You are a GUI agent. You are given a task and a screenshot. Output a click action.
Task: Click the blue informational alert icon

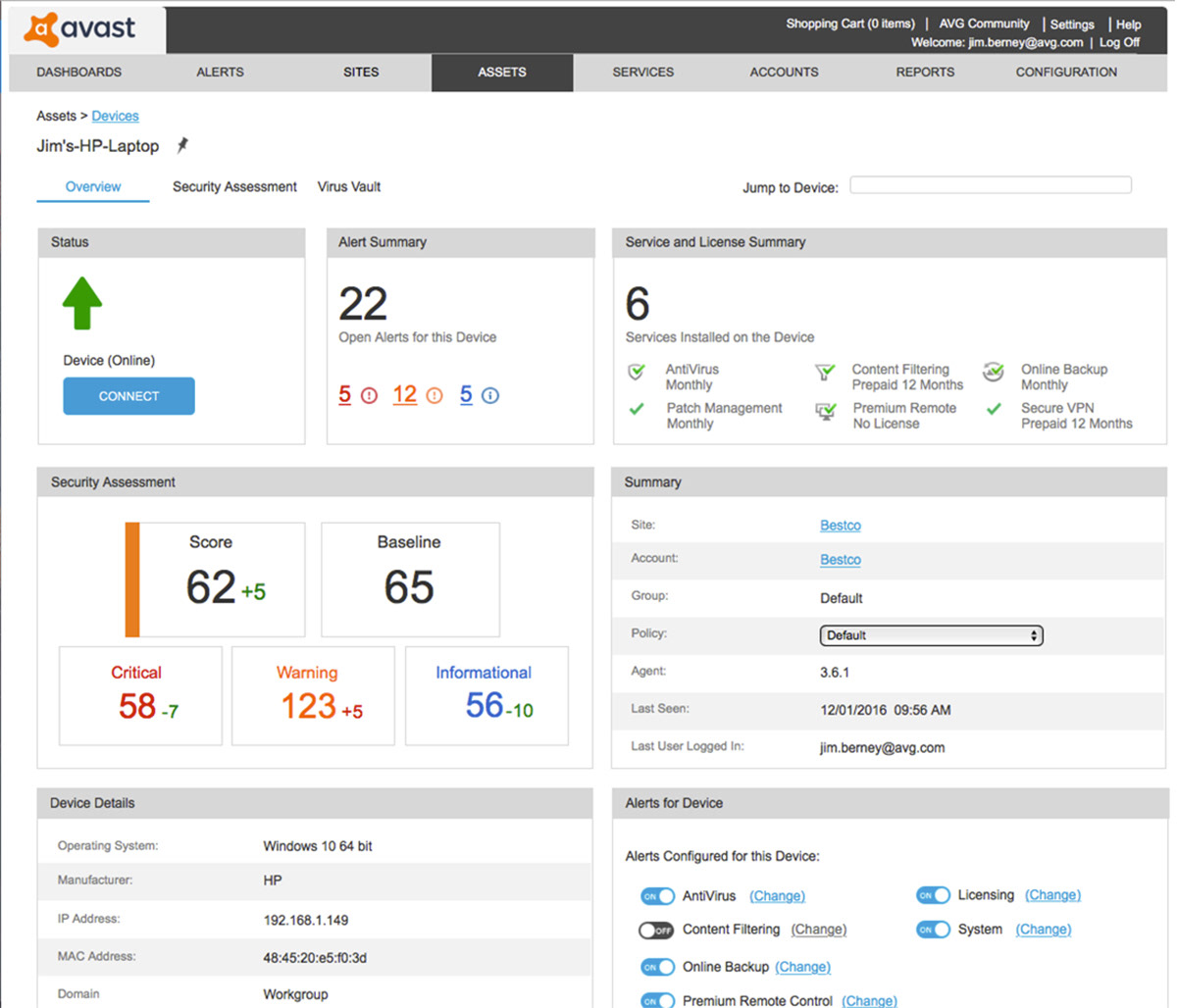(x=490, y=395)
